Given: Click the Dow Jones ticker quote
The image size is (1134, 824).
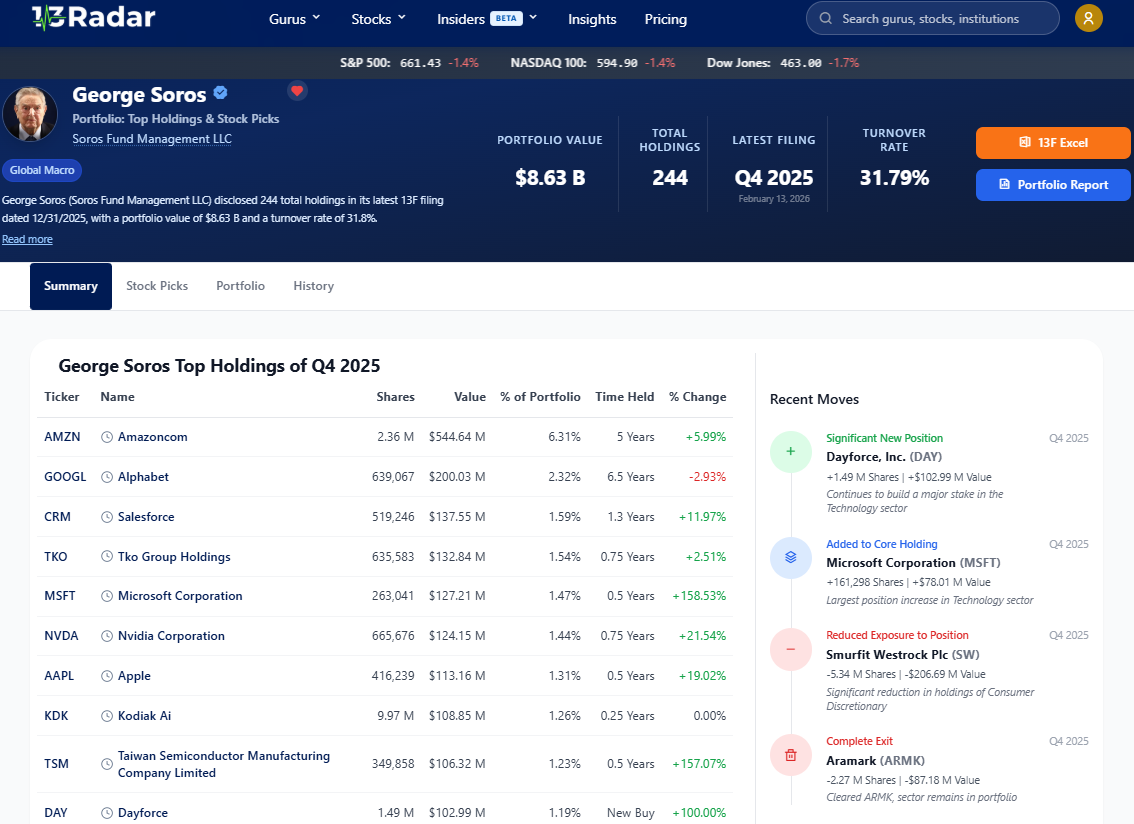Looking at the screenshot, I should click(x=783, y=63).
